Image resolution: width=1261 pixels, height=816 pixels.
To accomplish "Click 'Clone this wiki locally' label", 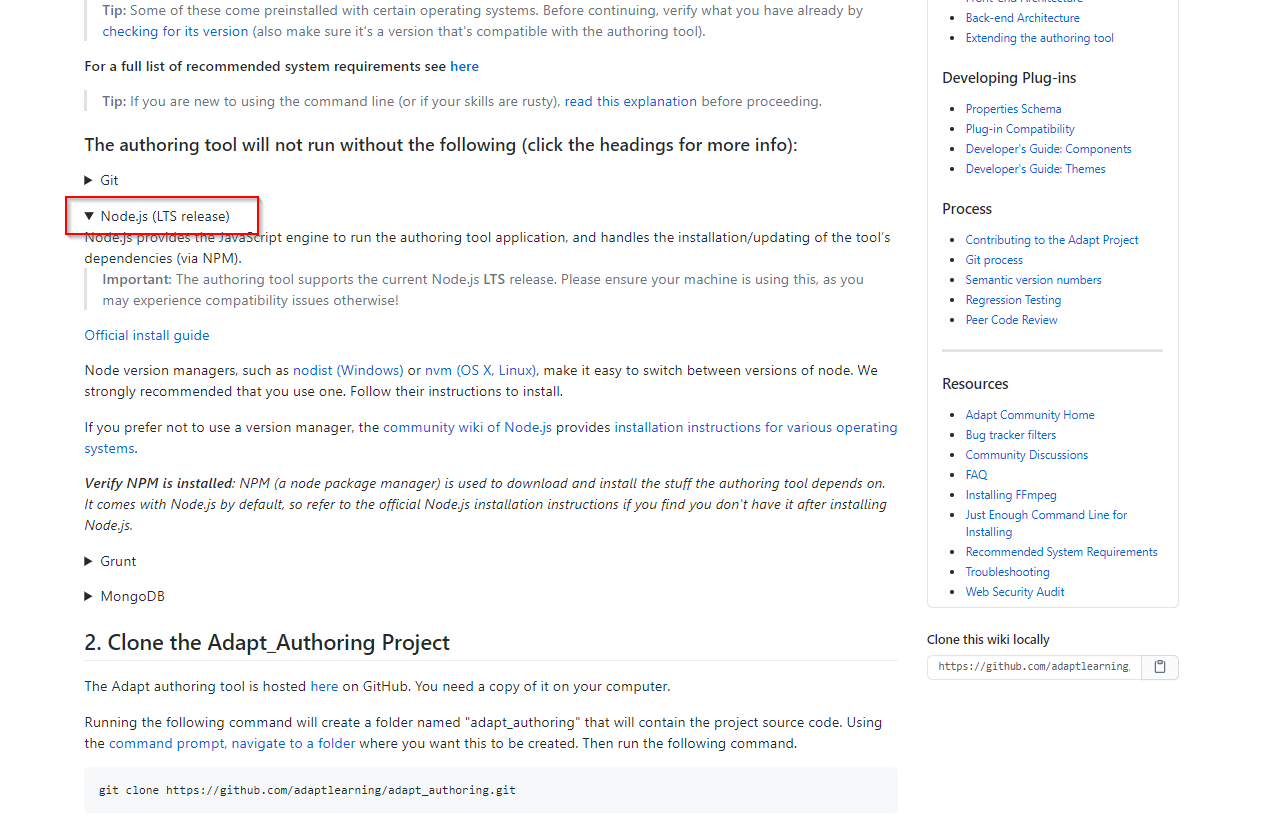I will pos(988,640).
